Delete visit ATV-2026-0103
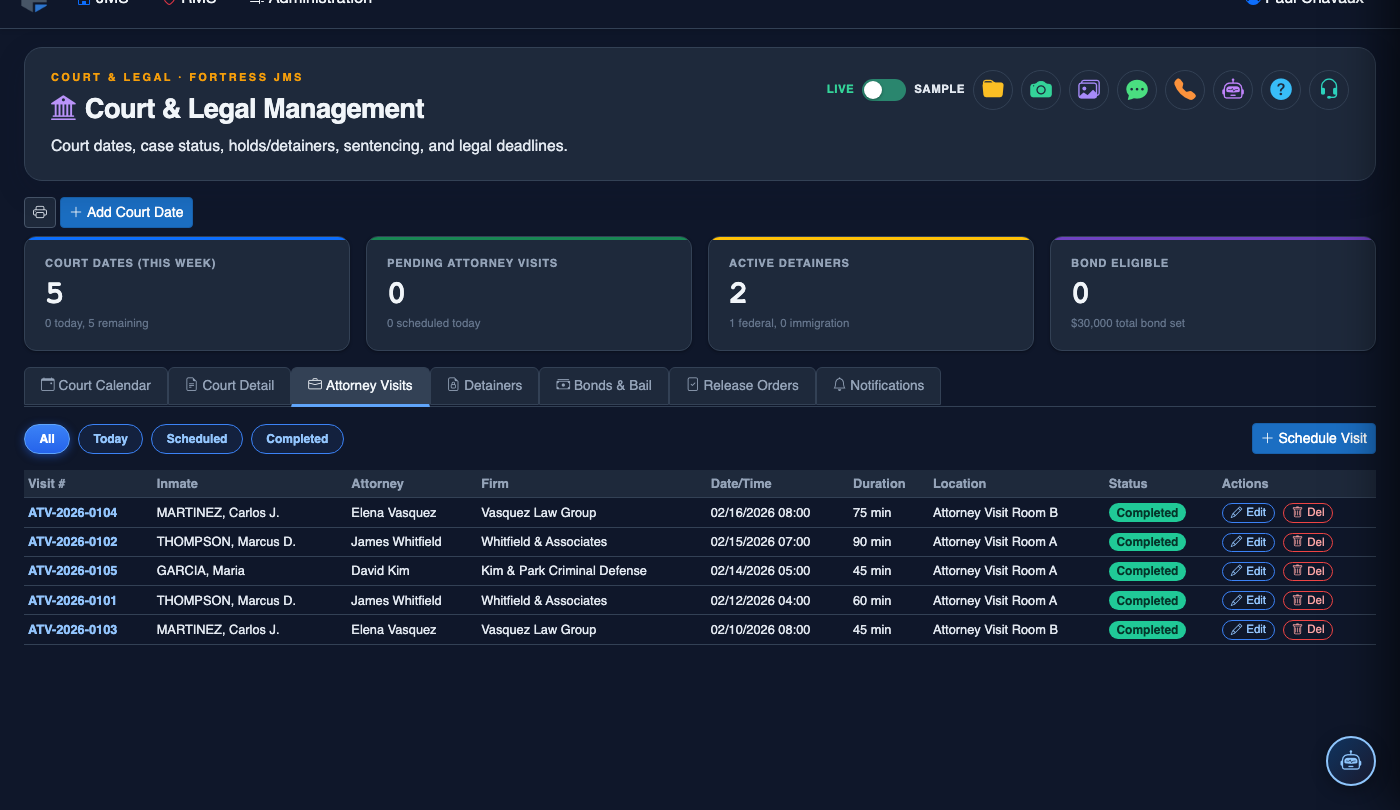1400x810 pixels. point(1308,630)
